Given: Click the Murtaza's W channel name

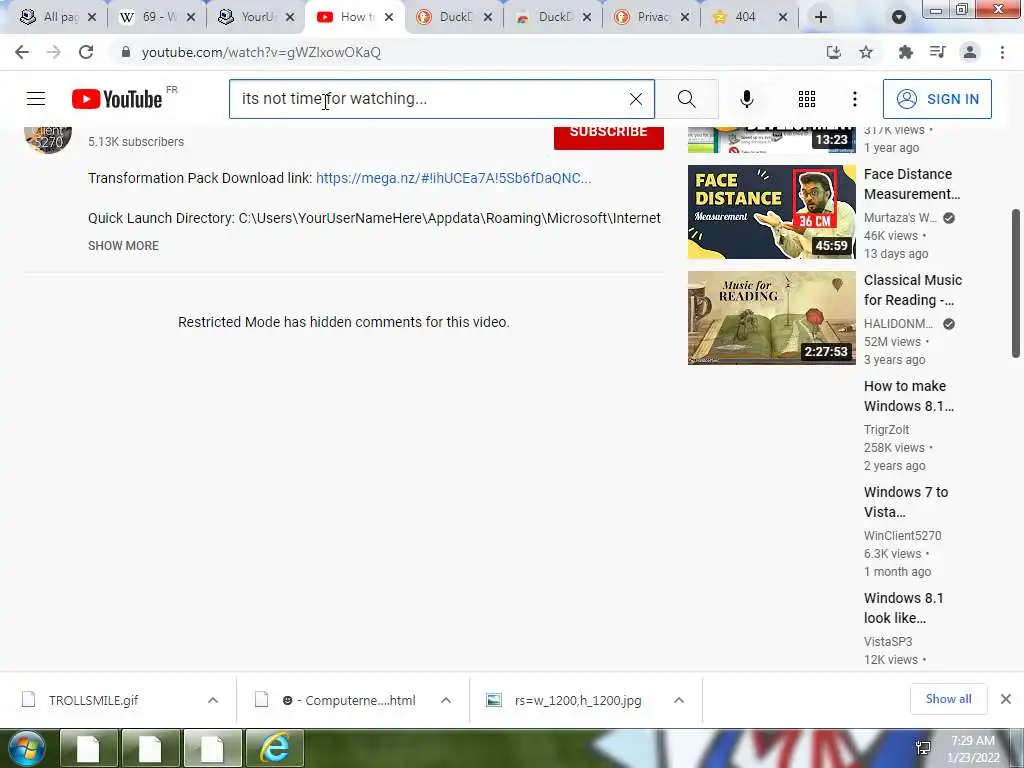Looking at the screenshot, I should tap(900, 218).
